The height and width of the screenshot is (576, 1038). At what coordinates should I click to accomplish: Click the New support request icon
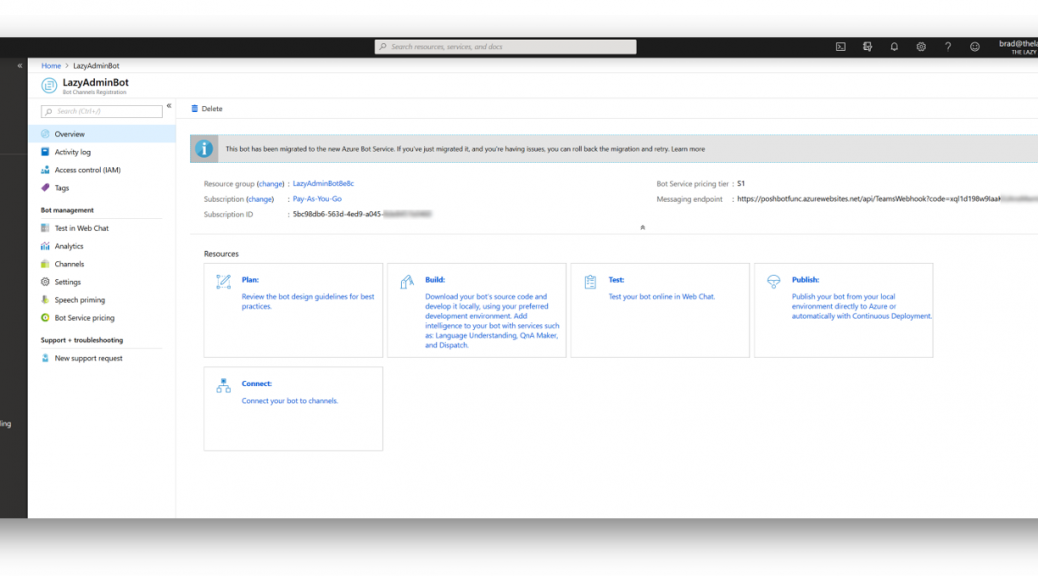point(45,358)
